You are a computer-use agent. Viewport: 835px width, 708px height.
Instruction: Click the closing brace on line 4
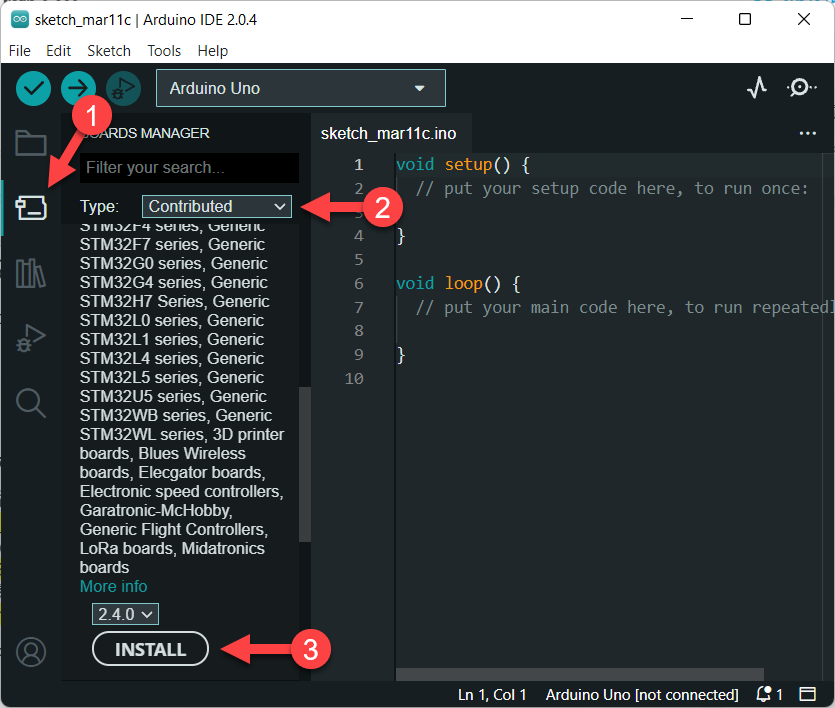pyautogui.click(x=401, y=236)
